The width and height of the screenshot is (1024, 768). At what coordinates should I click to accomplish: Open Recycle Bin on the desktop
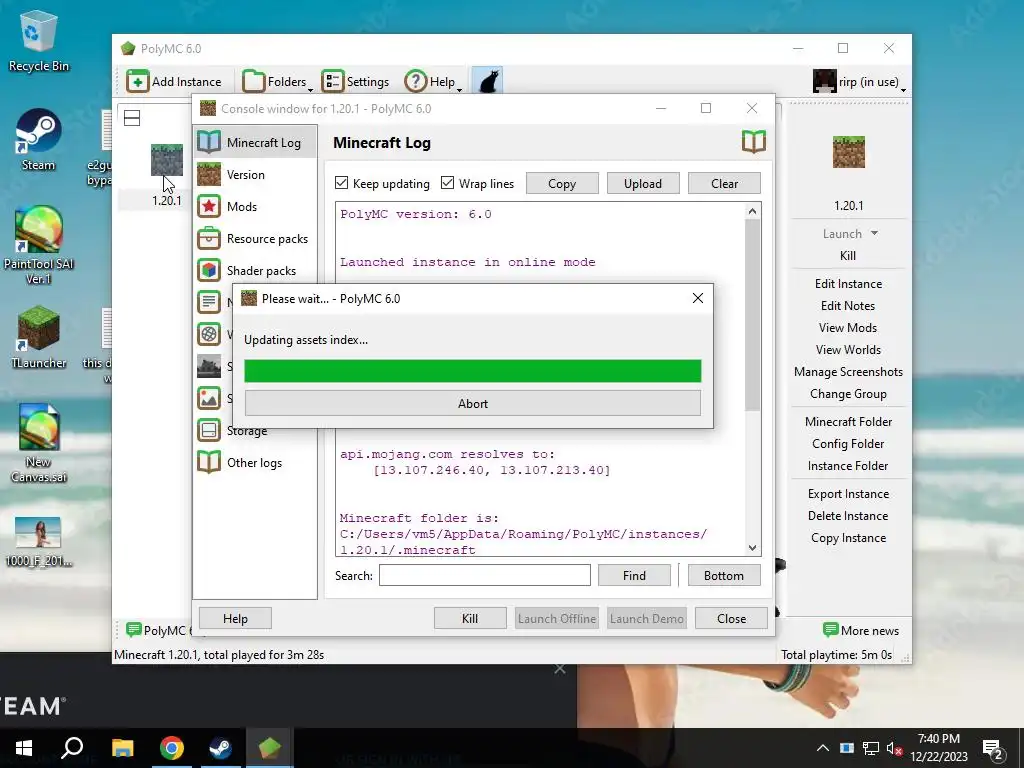38,41
